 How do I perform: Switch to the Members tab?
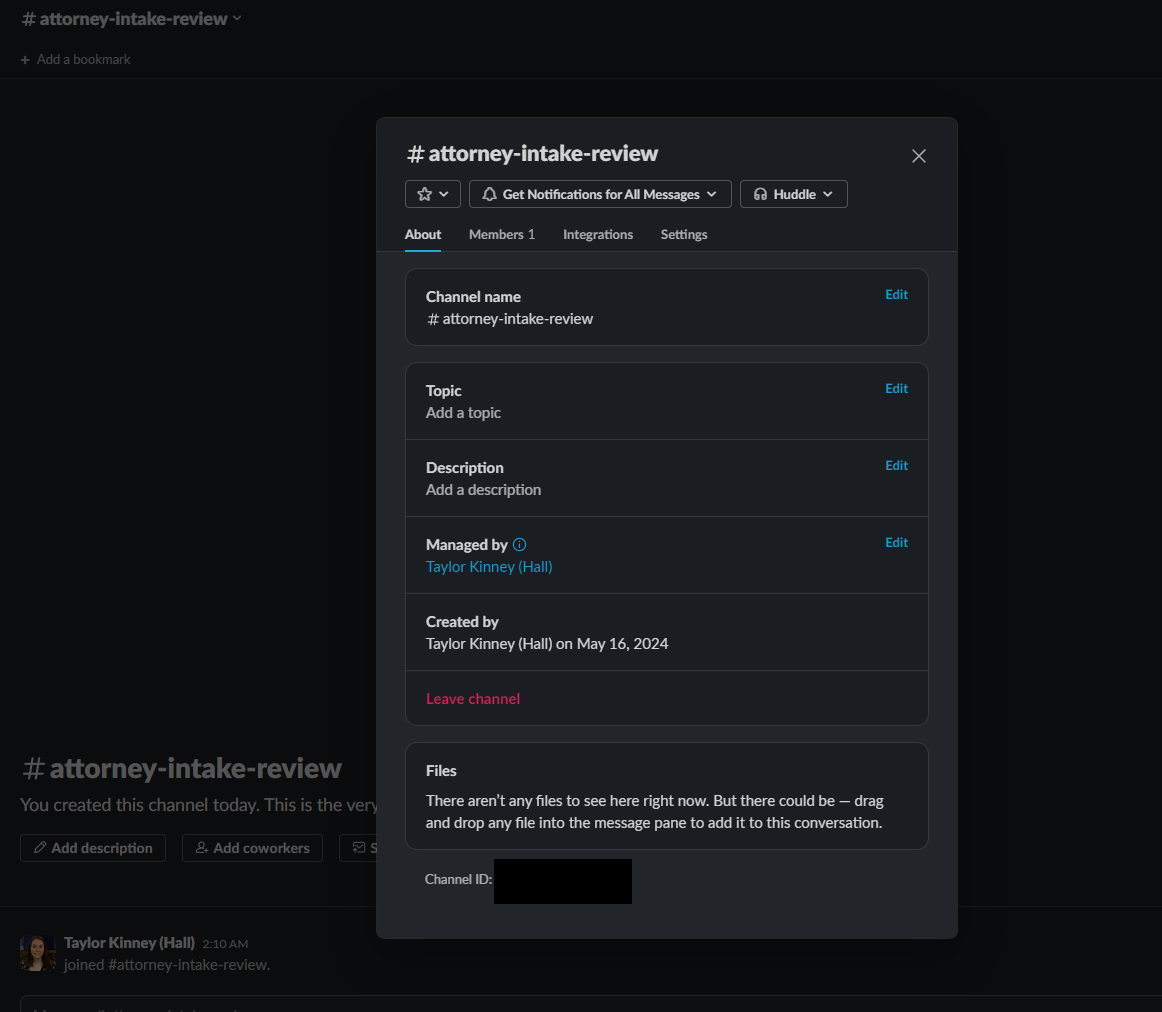[500, 234]
